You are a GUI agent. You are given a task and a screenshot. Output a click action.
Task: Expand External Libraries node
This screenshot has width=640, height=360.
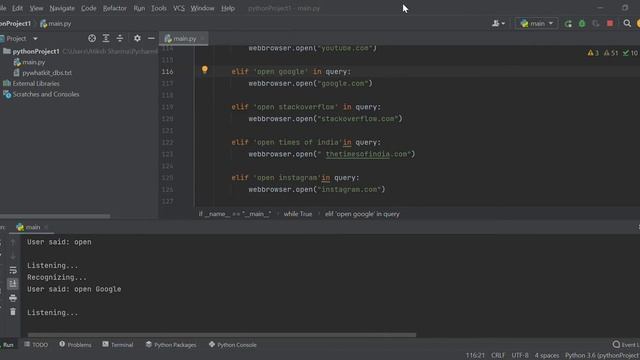(36, 84)
